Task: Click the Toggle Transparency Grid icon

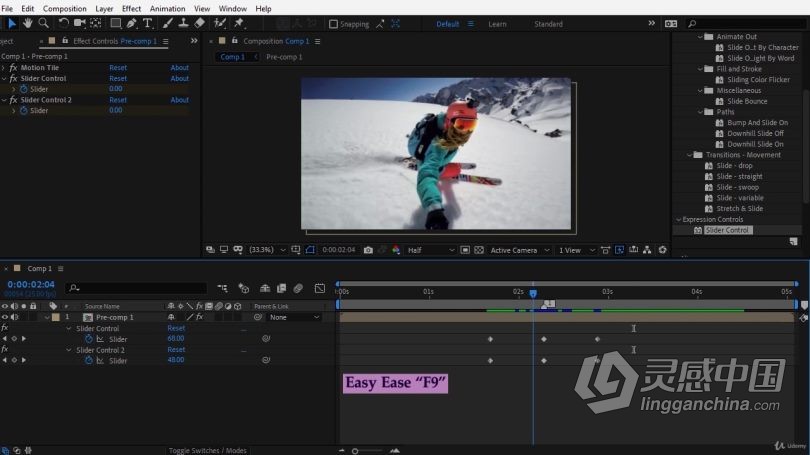Action: click(x=479, y=250)
